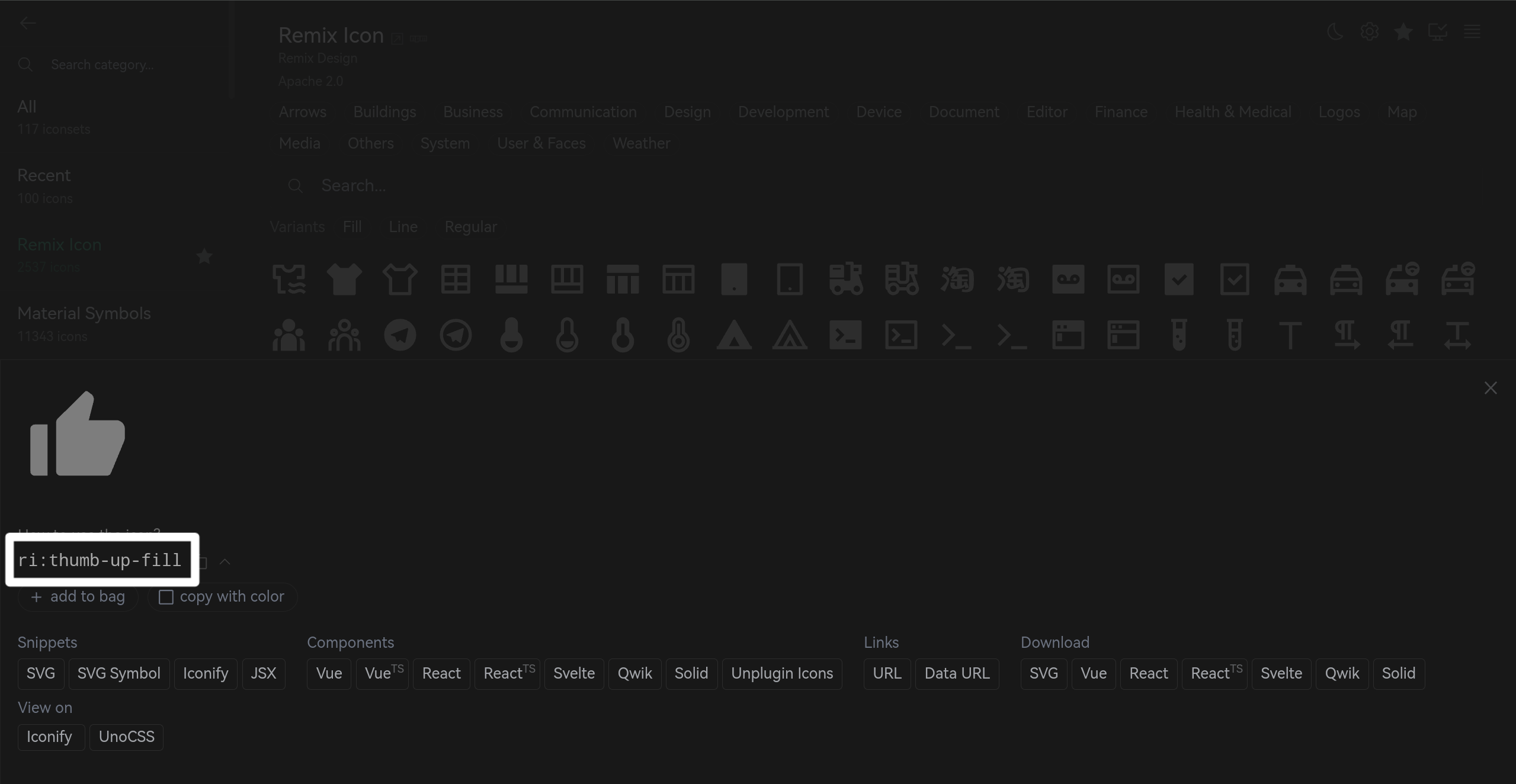Screen dimensions: 1516x784
Task: View on Iconify link
Action: (49, 737)
